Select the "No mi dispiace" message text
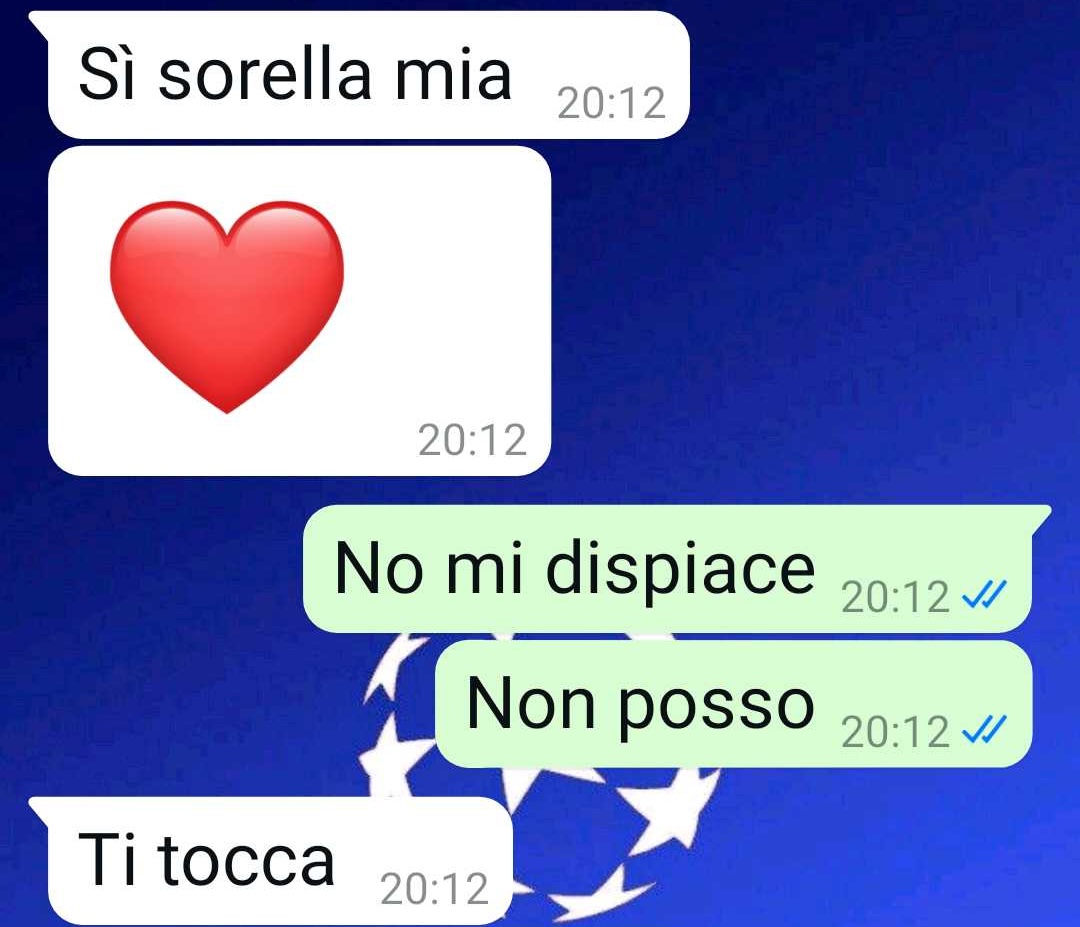The width and height of the screenshot is (1080, 927). click(x=574, y=569)
